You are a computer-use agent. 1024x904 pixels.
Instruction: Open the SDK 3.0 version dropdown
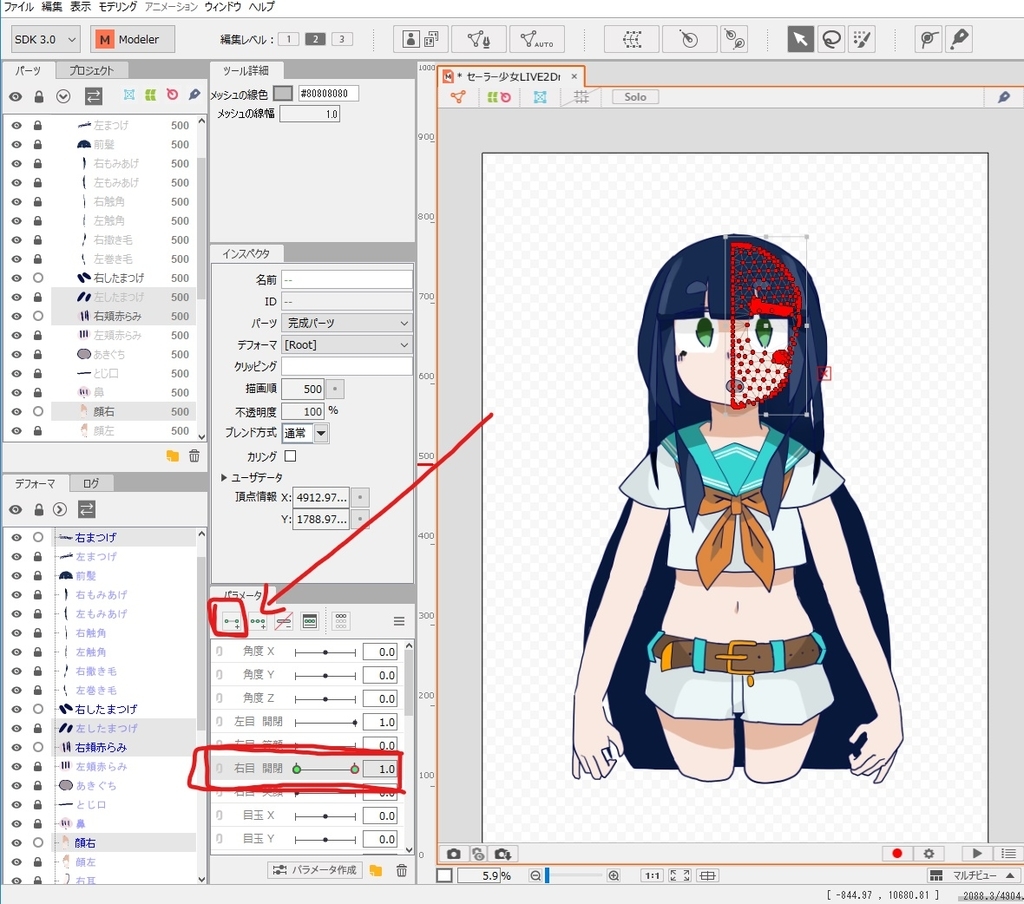click(46, 39)
